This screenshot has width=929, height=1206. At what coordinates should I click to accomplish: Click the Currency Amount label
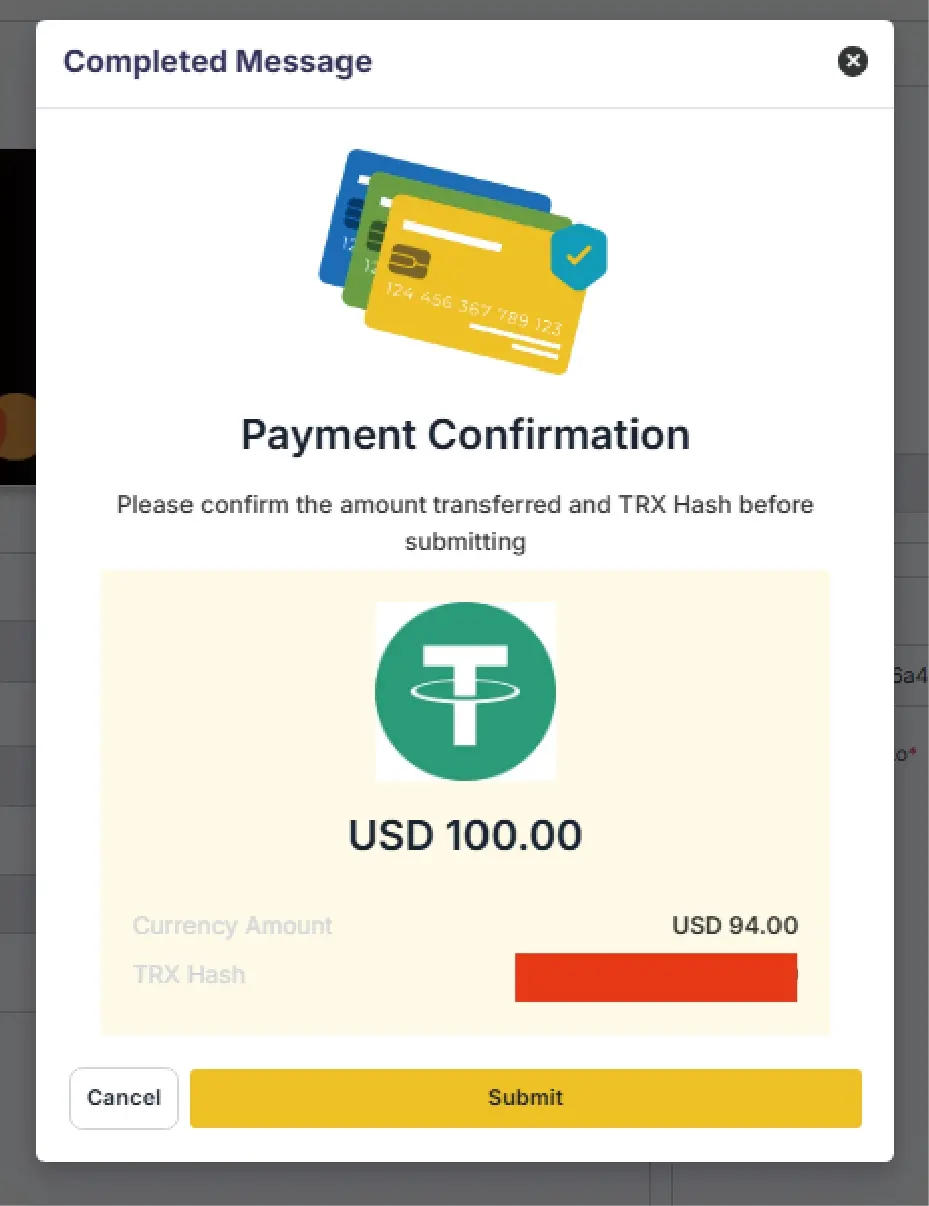pyautogui.click(x=232, y=926)
